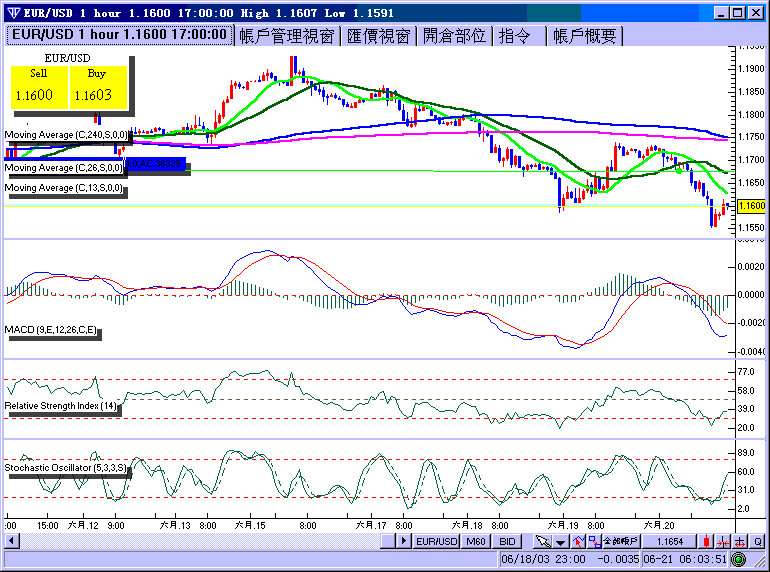
Task: Select the arrow pointer cursor tool
Action: 543,541
